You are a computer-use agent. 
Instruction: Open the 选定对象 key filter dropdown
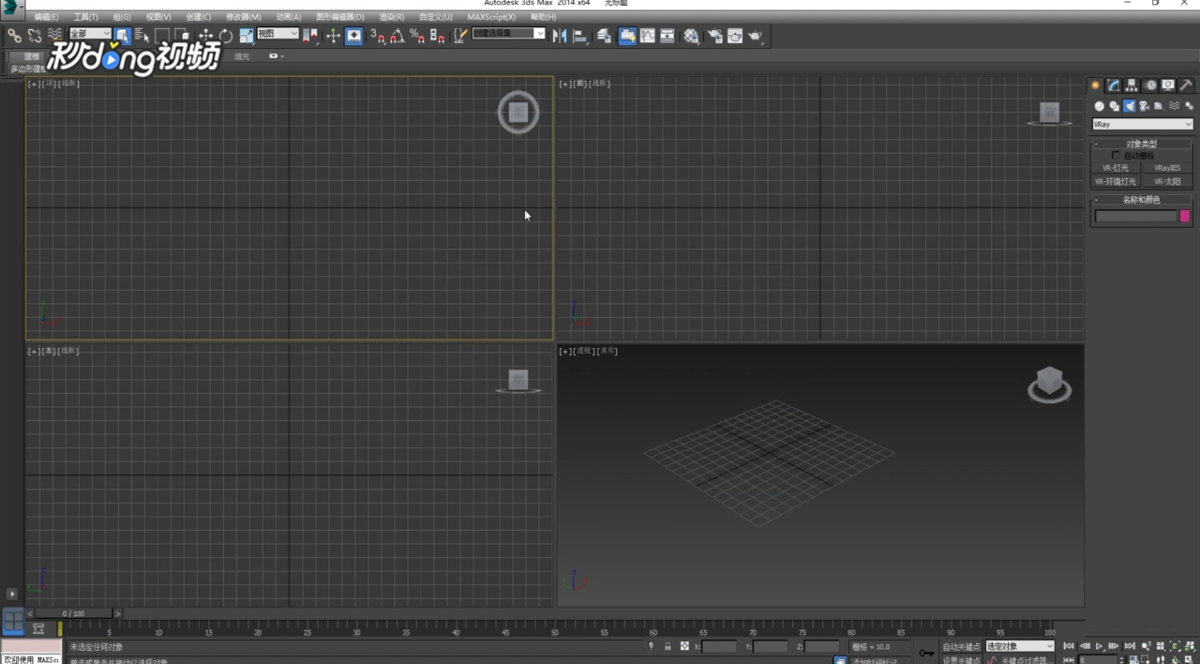click(x=1020, y=647)
